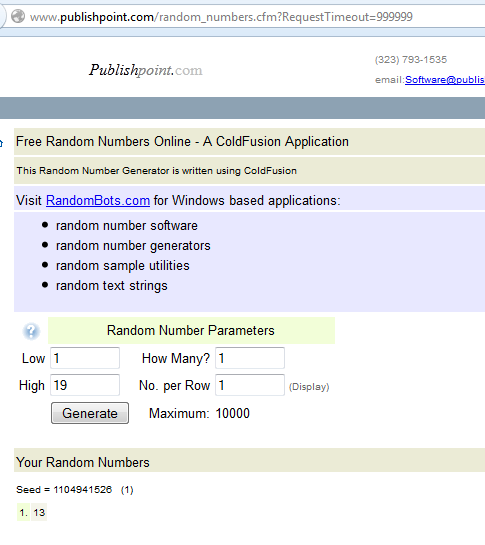This screenshot has height=545, width=485.
Task: Click the random number software bullet
Action: tap(127, 226)
